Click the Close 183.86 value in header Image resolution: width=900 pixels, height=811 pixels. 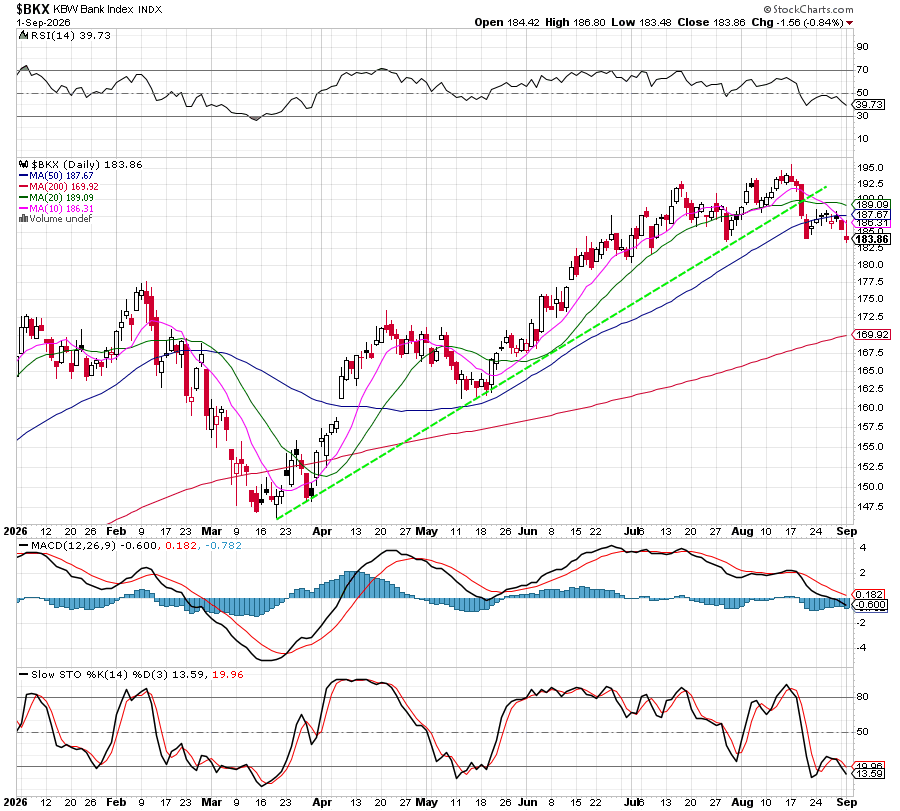711,23
